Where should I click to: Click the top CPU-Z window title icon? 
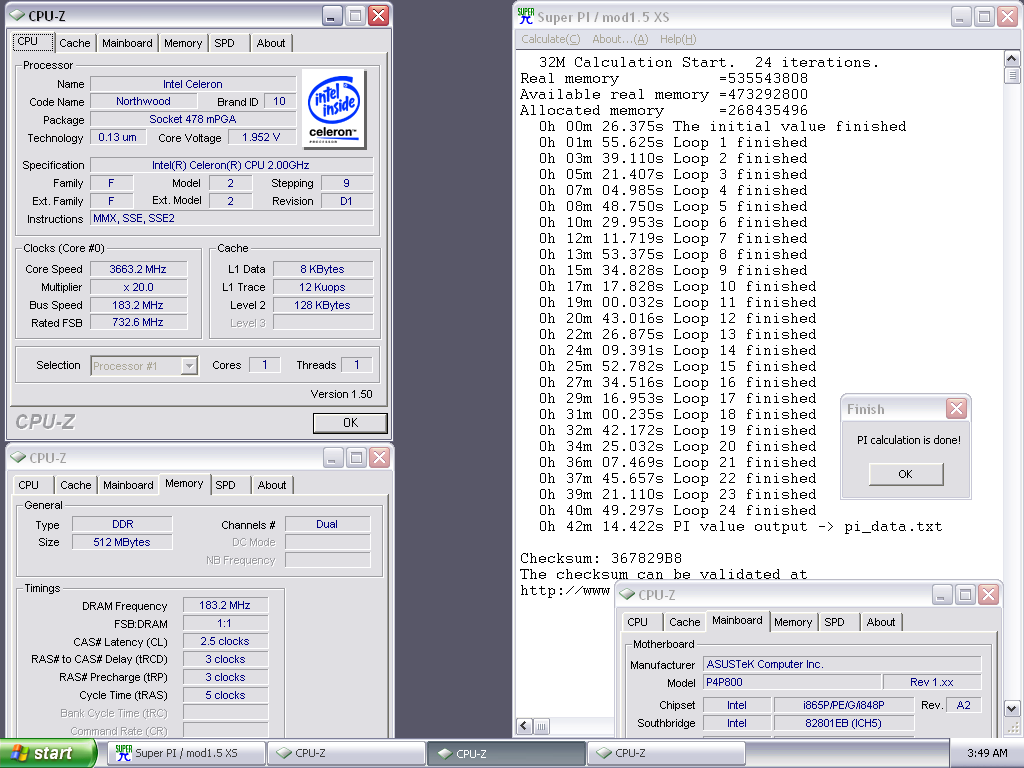(18, 15)
